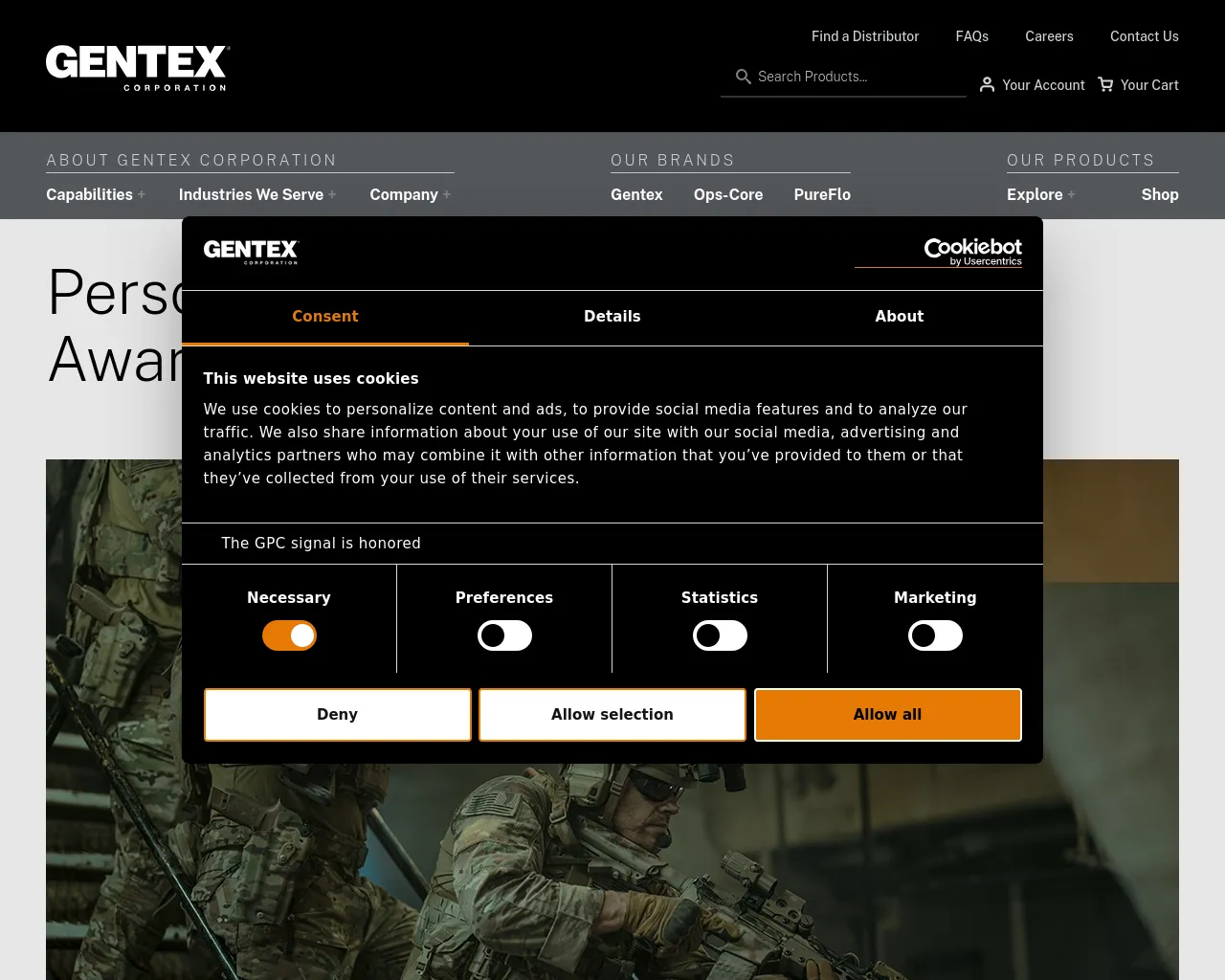Enable the Preferences cookies switch
Image resolution: width=1225 pixels, height=980 pixels.
(x=504, y=635)
